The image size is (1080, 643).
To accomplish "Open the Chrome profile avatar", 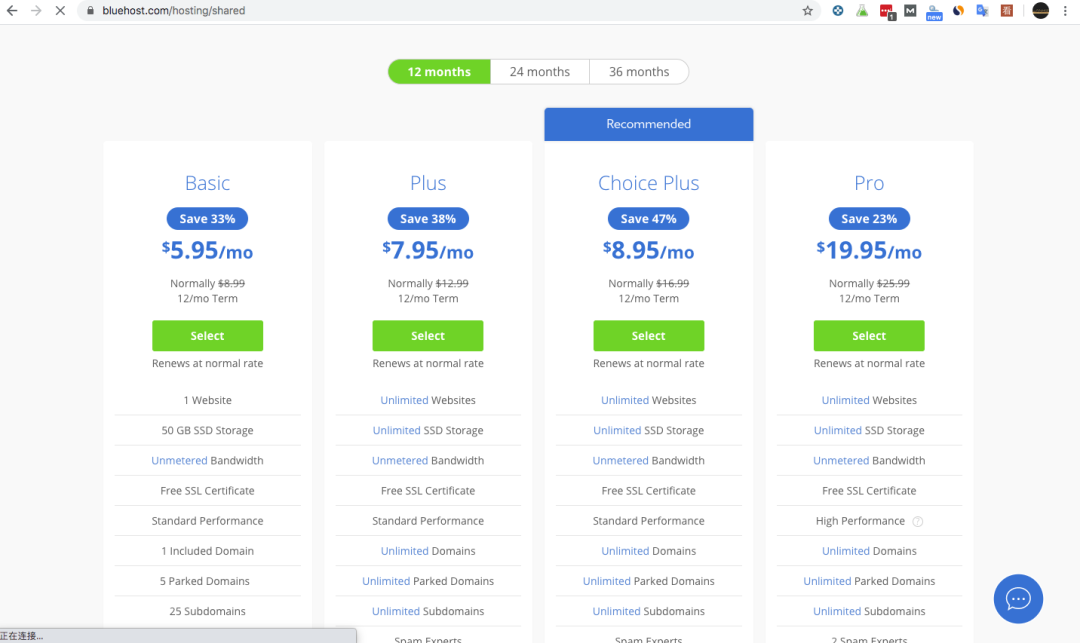I will [1040, 10].
